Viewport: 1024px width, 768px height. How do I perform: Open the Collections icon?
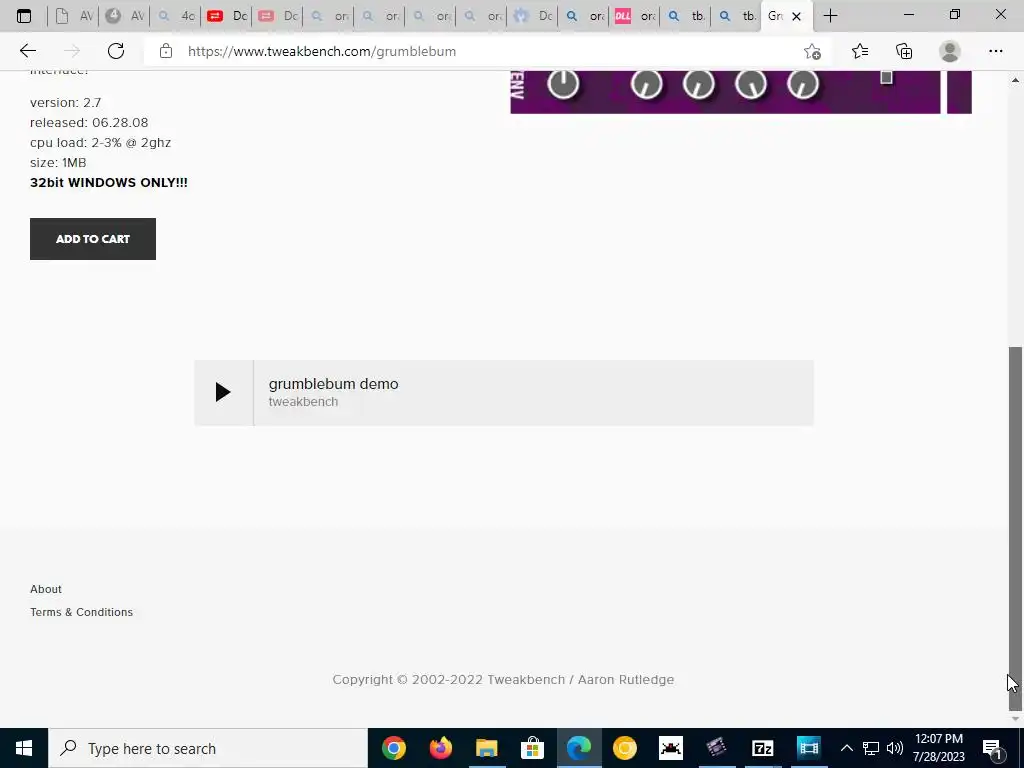(904, 51)
